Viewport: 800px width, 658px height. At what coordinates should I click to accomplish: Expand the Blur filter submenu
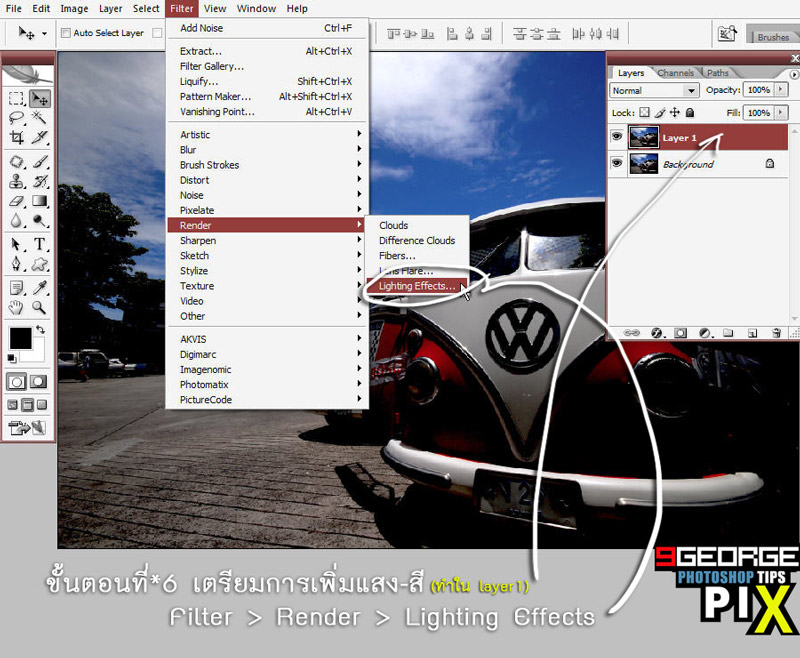tap(268, 150)
